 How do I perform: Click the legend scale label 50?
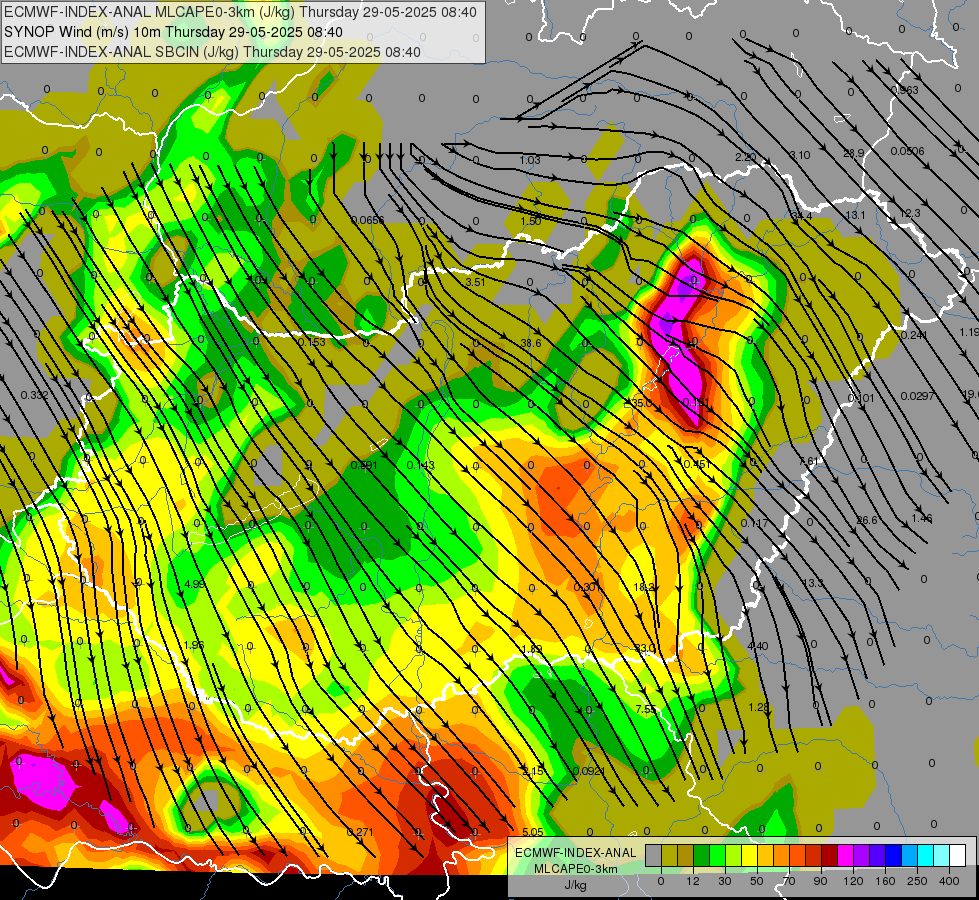tap(757, 881)
